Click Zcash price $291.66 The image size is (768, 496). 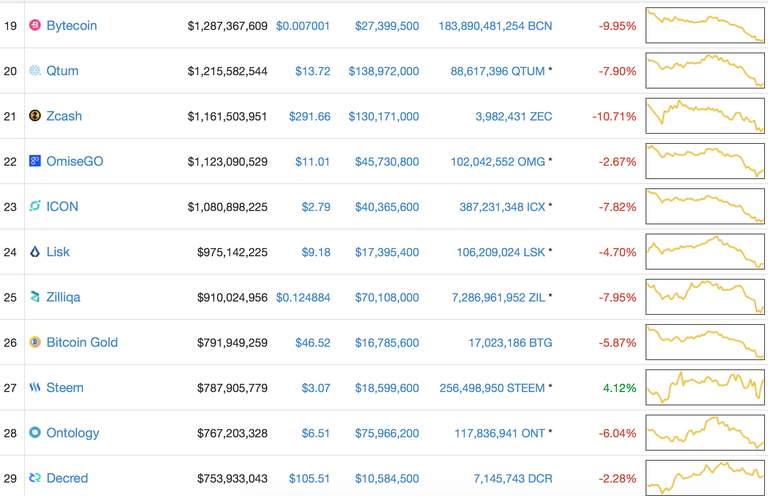click(x=310, y=117)
